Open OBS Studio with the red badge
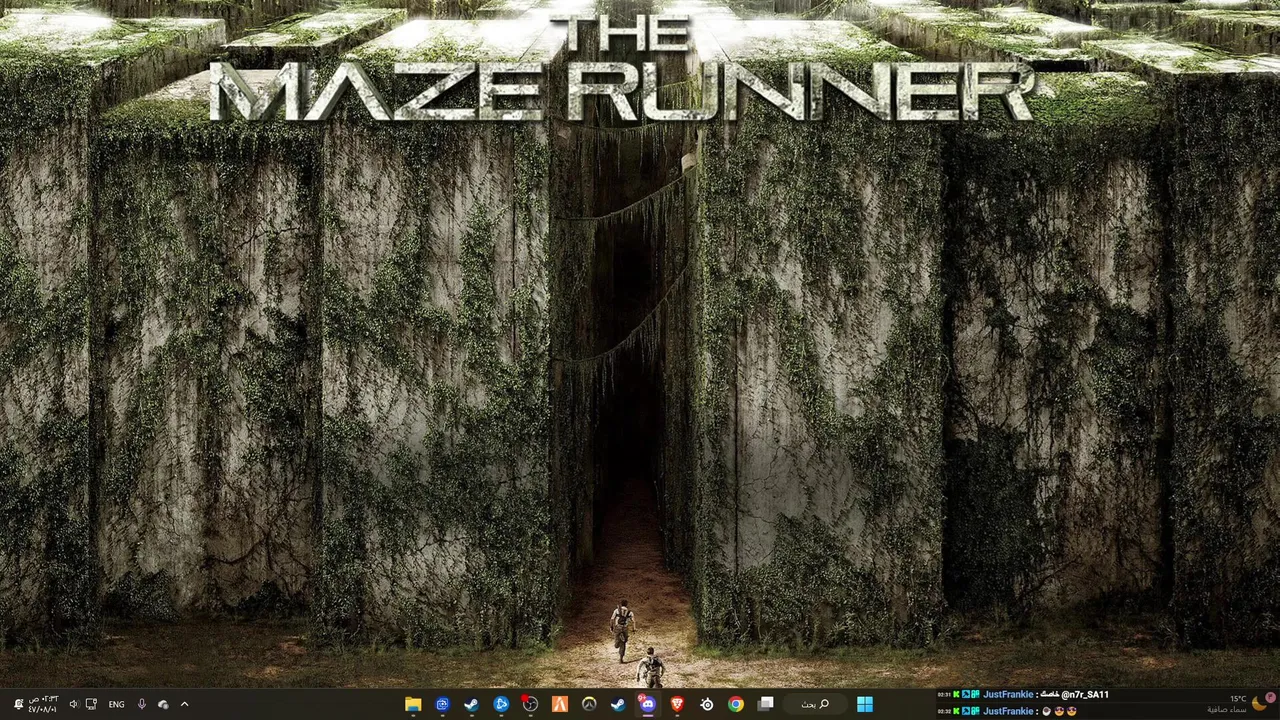The image size is (1280, 720). pos(530,704)
